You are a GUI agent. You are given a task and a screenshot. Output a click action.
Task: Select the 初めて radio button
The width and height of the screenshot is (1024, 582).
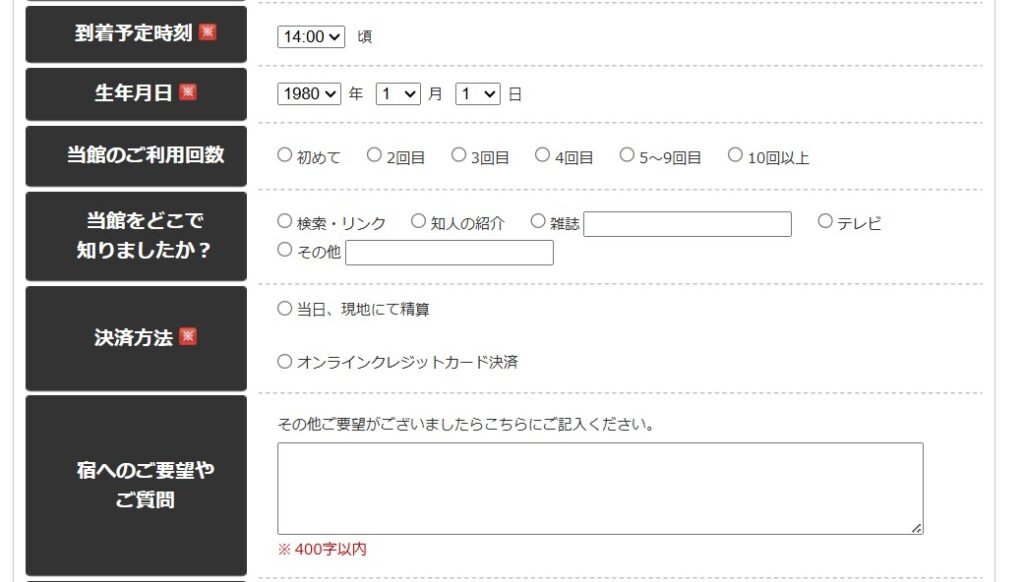pyautogui.click(x=285, y=155)
